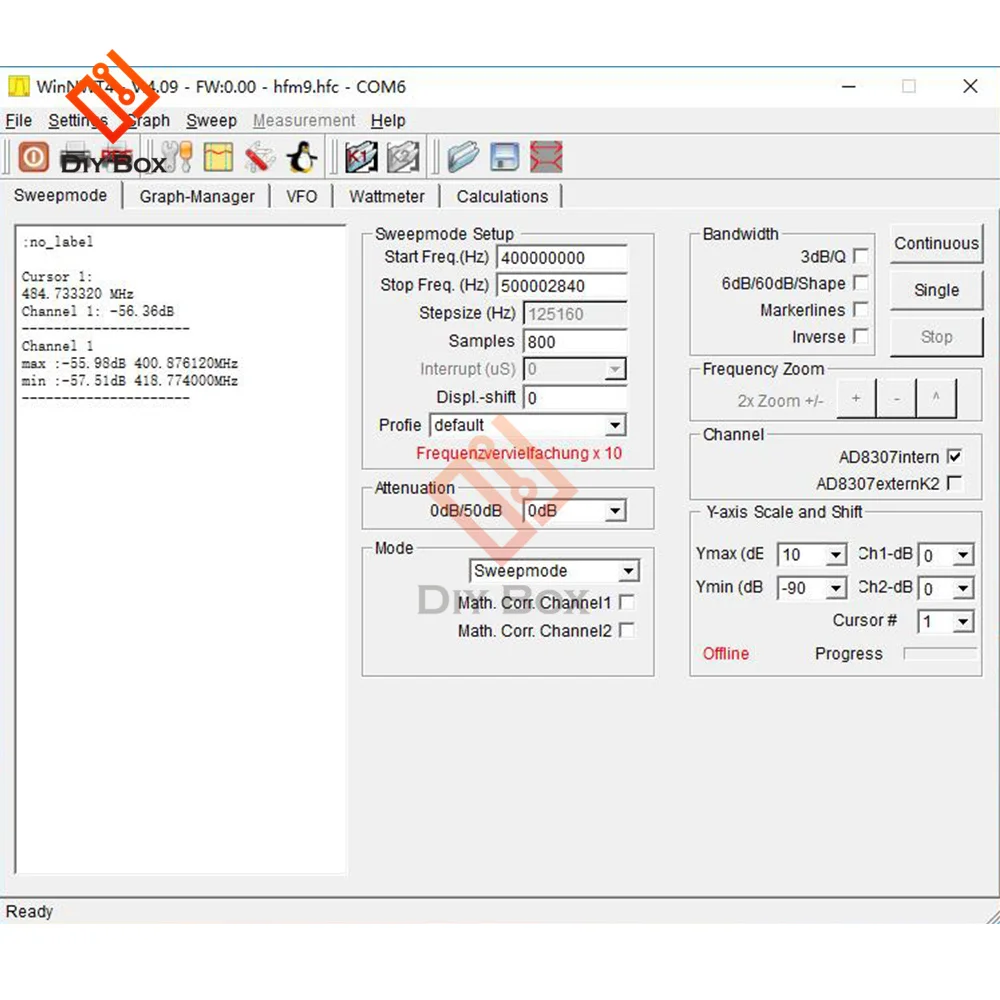Open the Ch2-dB dropdown
This screenshot has height=1000, width=1000.
[x=946, y=588]
